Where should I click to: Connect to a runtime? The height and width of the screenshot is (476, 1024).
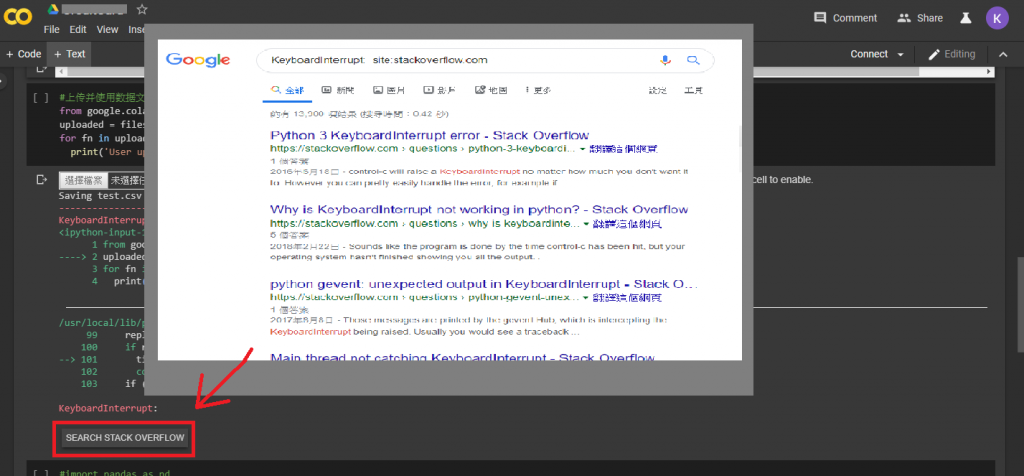click(869, 54)
